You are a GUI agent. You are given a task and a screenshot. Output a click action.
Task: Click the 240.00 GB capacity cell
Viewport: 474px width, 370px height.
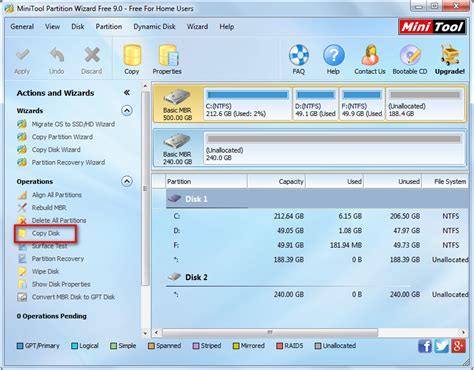point(289,294)
